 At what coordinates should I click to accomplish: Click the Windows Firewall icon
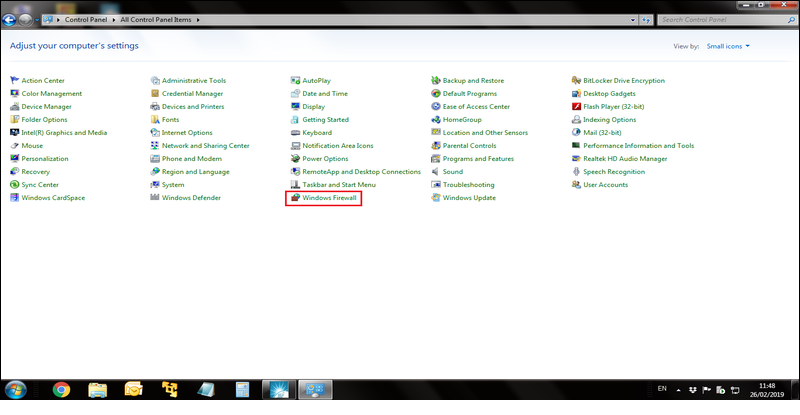(295, 198)
